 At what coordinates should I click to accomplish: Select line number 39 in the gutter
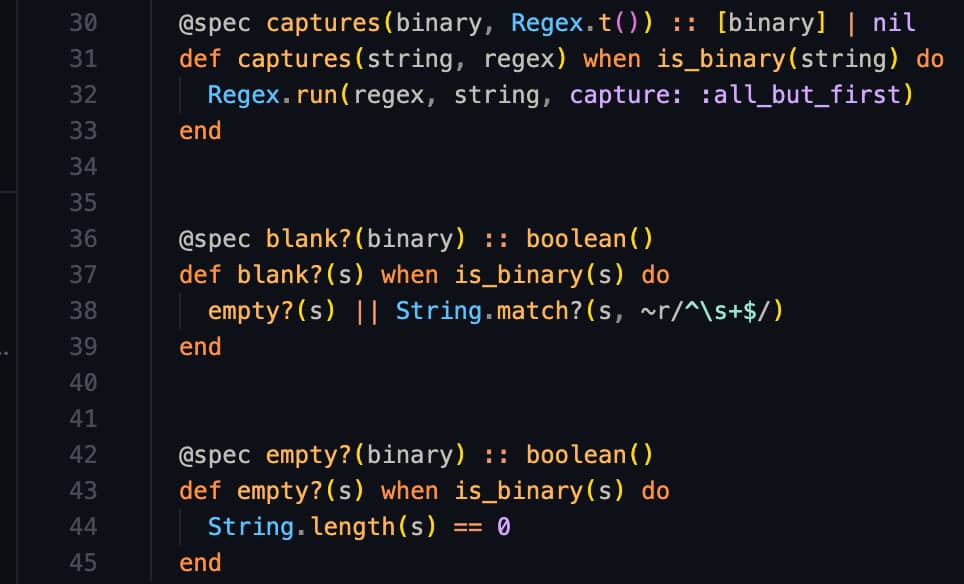point(83,347)
